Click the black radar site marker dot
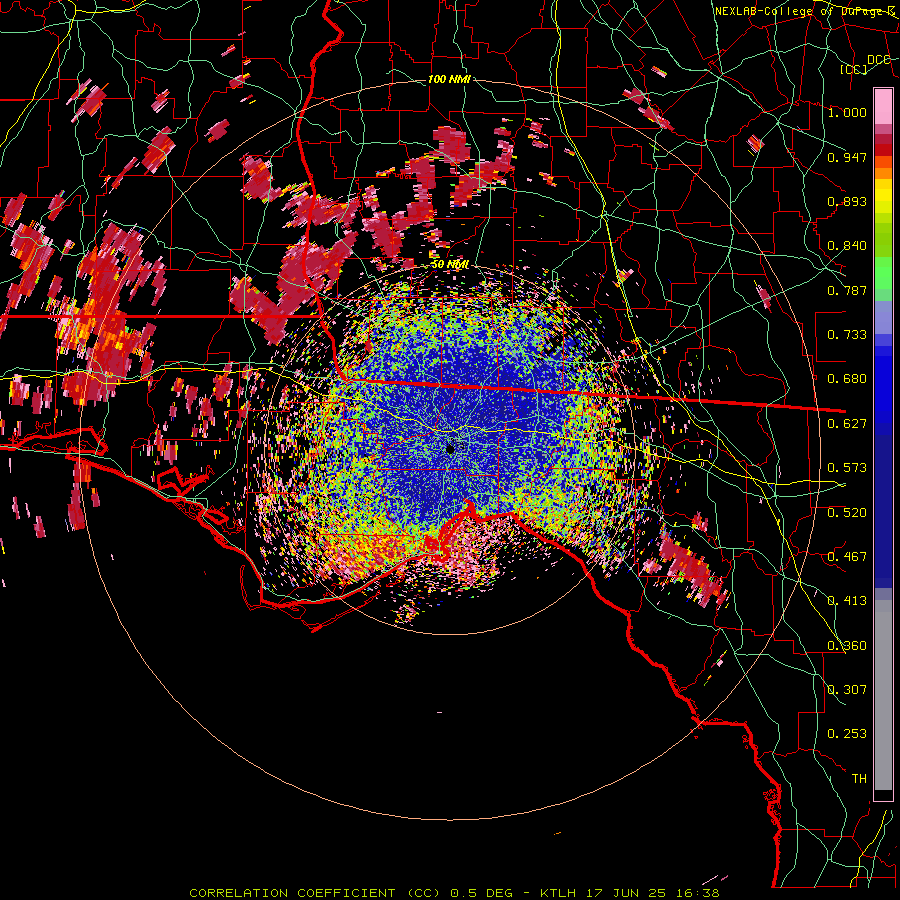 (x=451, y=449)
